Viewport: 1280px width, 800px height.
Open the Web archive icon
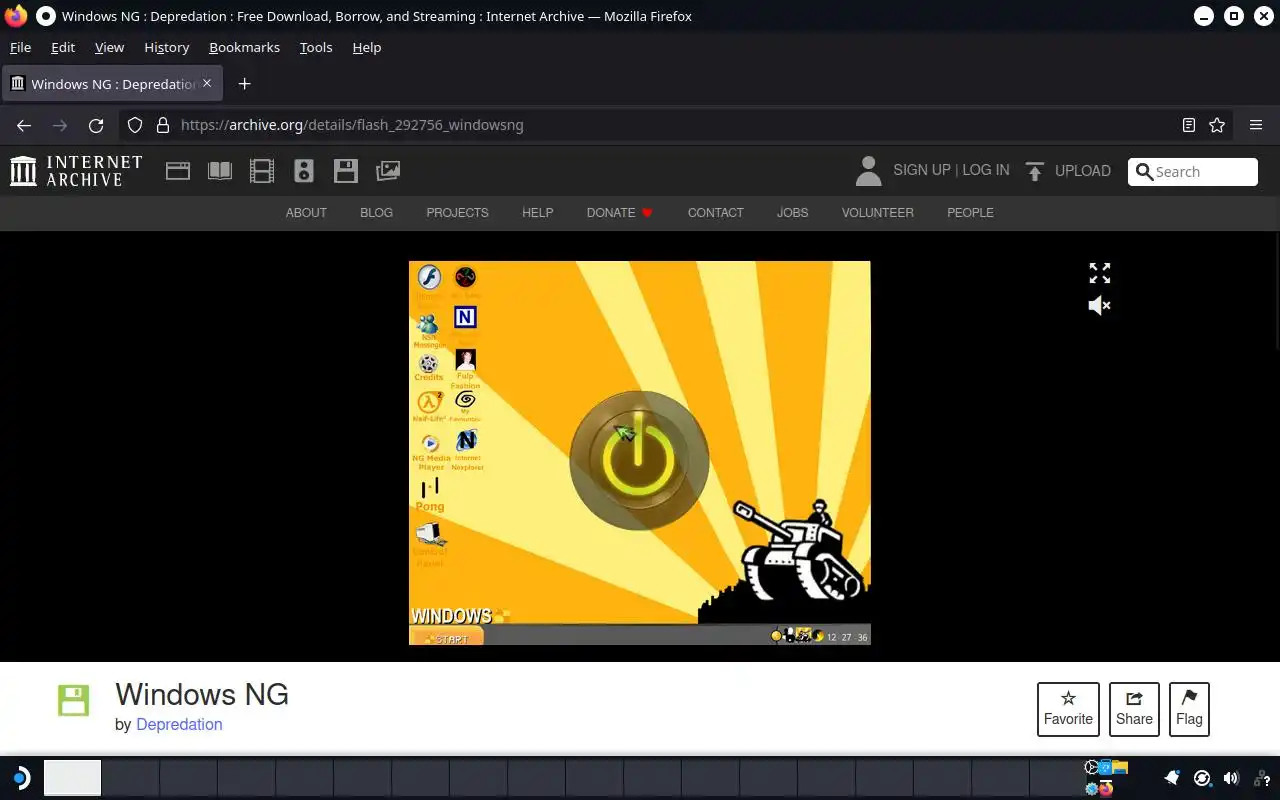click(x=178, y=171)
